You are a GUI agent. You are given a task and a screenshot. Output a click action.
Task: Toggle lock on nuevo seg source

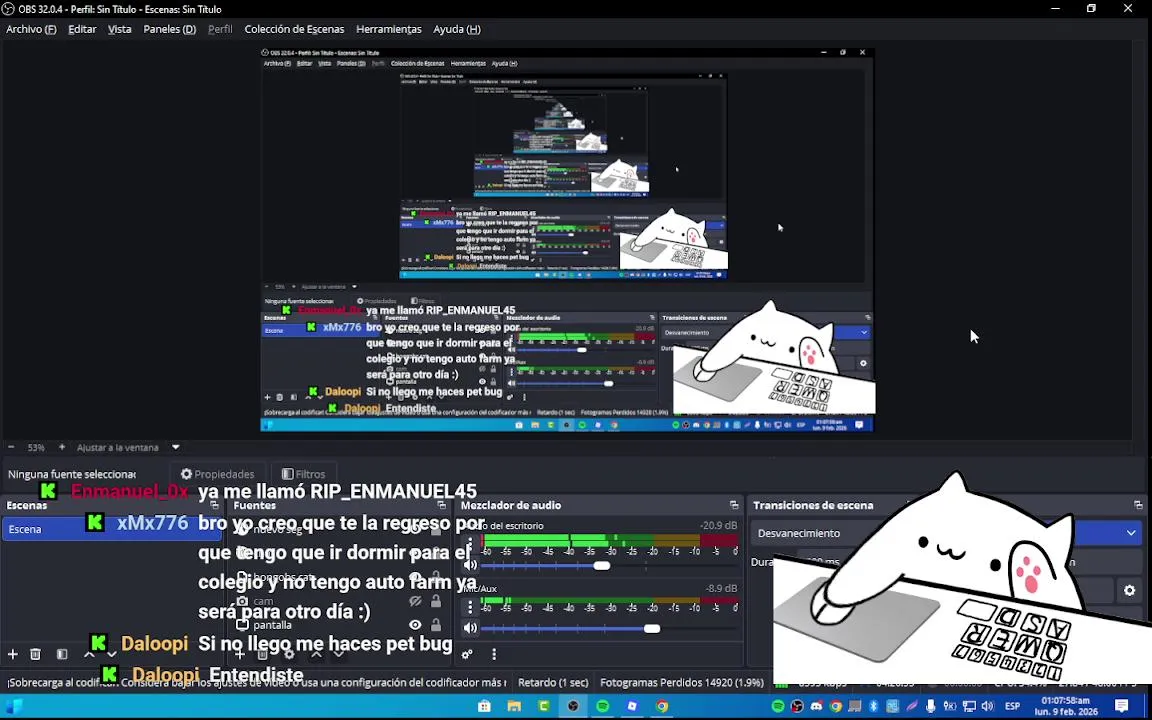(436, 529)
